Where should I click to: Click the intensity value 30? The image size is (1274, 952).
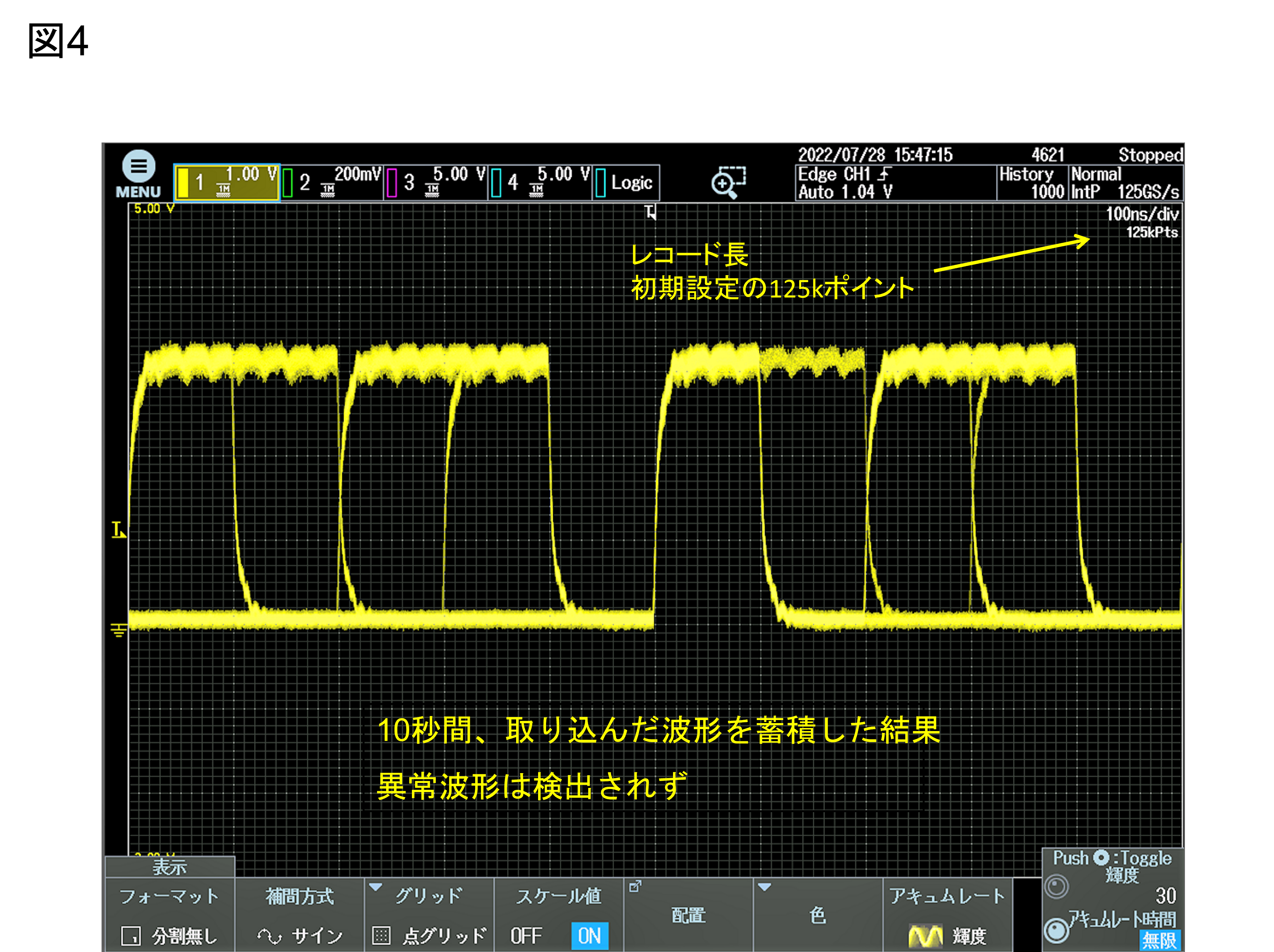(1166, 896)
